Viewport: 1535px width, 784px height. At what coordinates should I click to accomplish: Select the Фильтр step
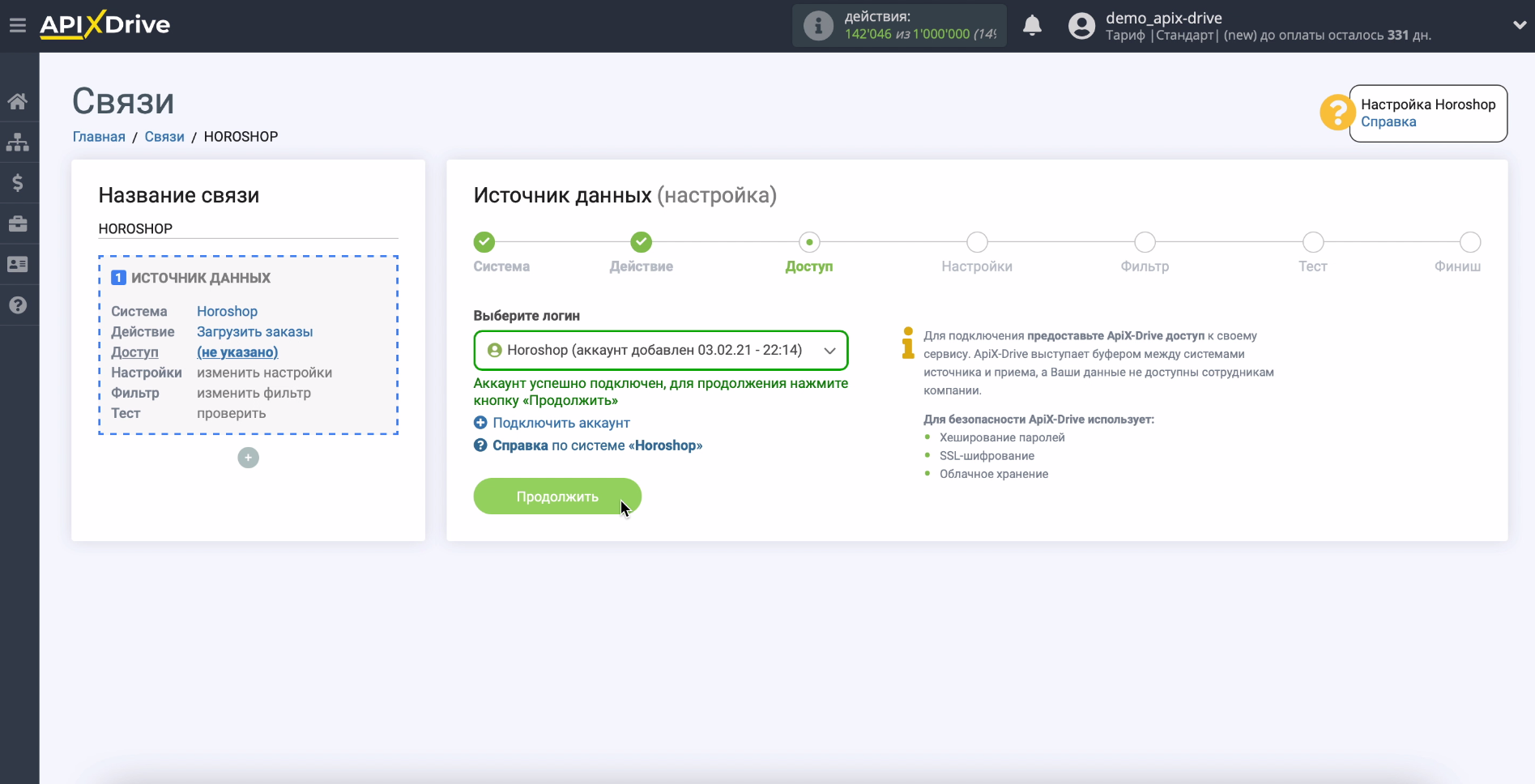(x=1145, y=242)
